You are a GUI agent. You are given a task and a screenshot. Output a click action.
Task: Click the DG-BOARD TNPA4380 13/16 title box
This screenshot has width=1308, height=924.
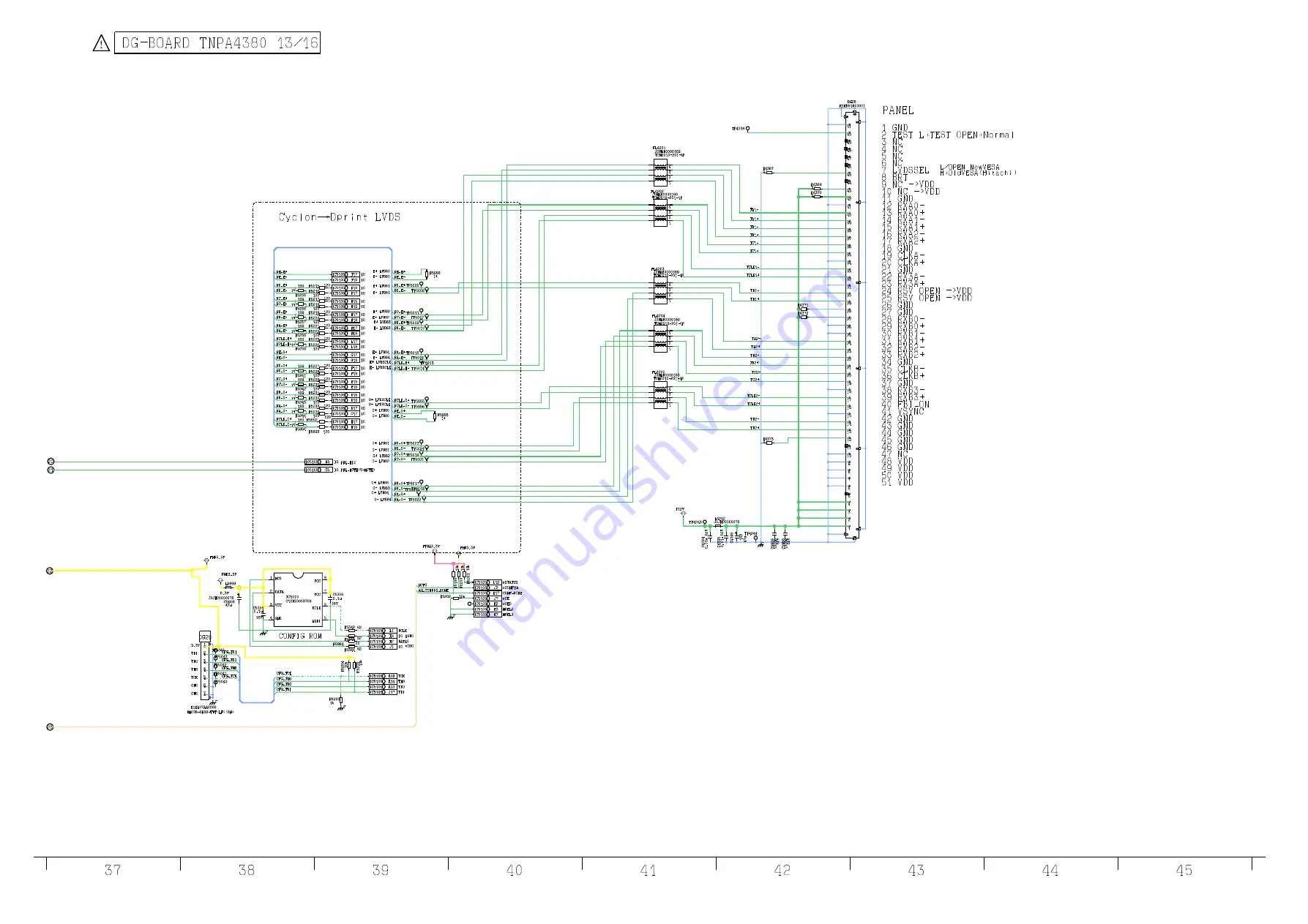click(x=217, y=43)
